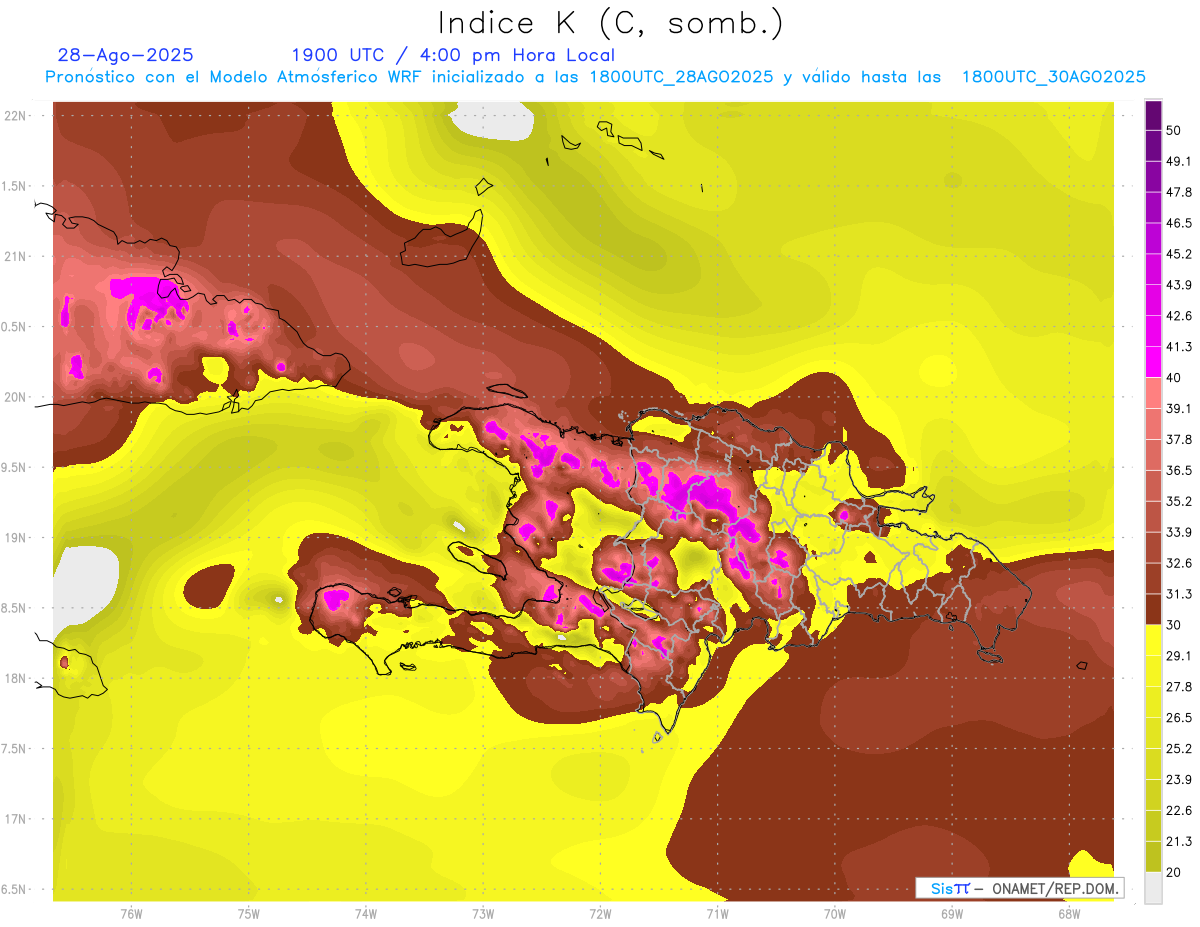Screen dimensions: 1200x927
Task: Click the colorbar label '26.5'
Action: [1178, 718]
